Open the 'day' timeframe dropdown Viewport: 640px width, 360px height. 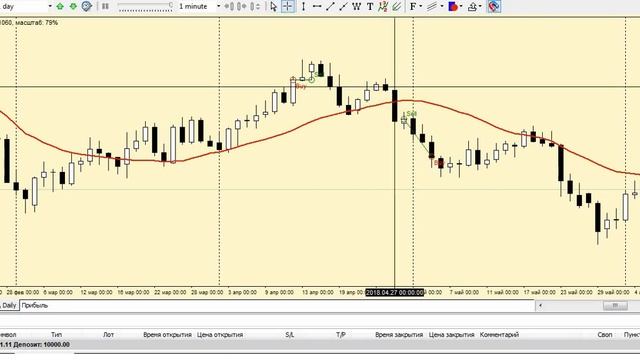point(50,7)
